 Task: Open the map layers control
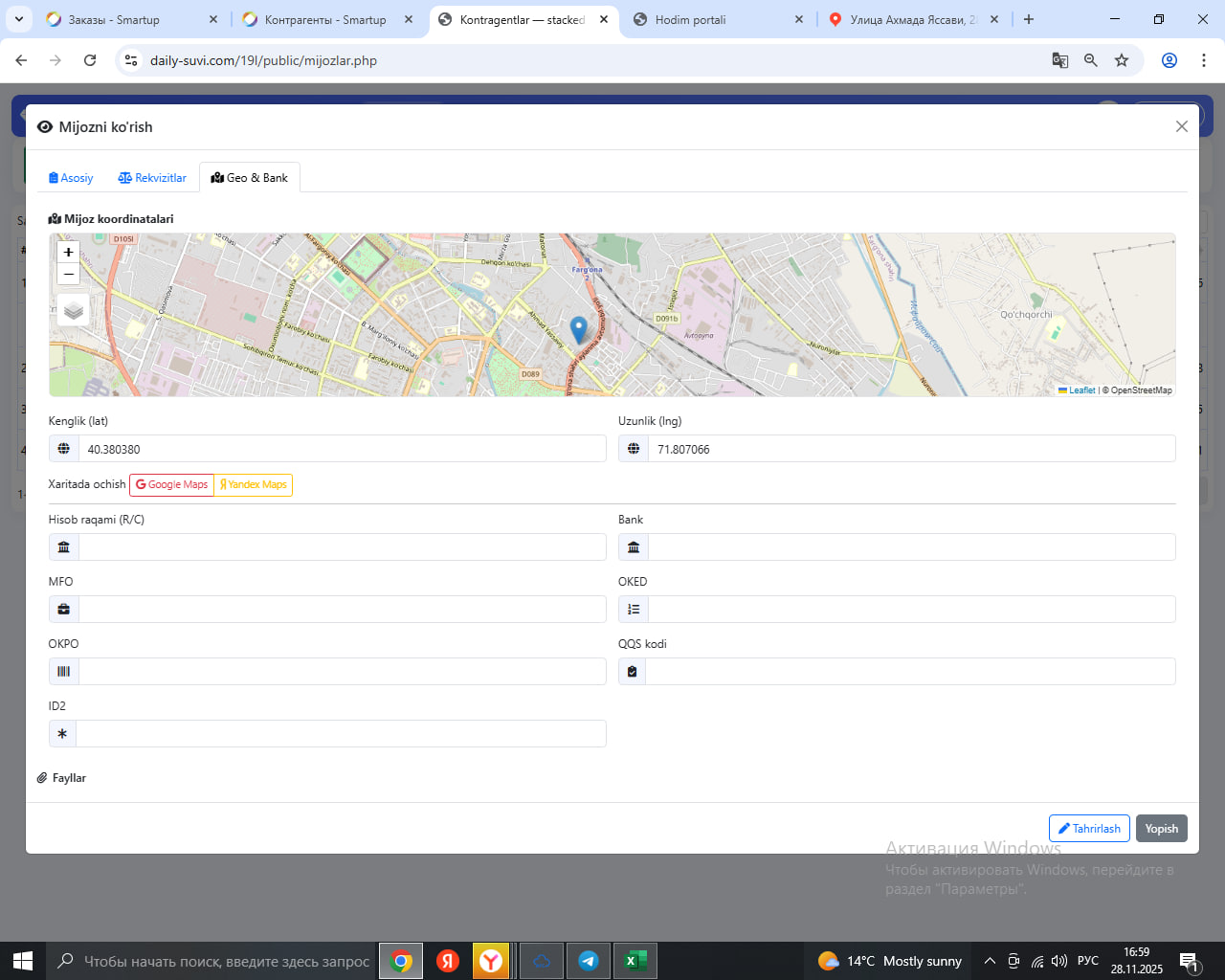[74, 311]
